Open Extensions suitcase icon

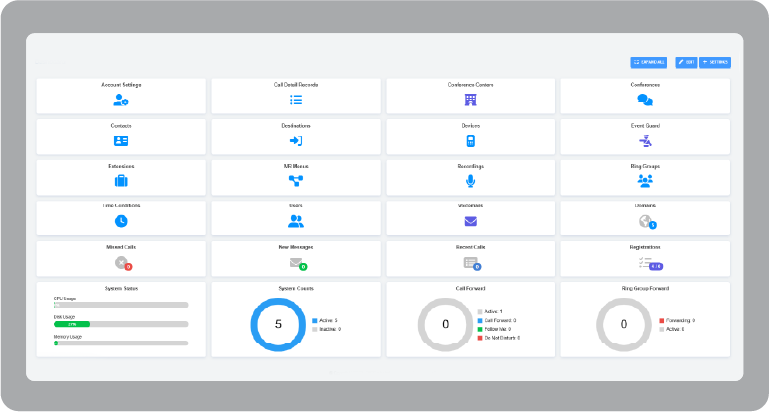pyautogui.click(x=121, y=181)
